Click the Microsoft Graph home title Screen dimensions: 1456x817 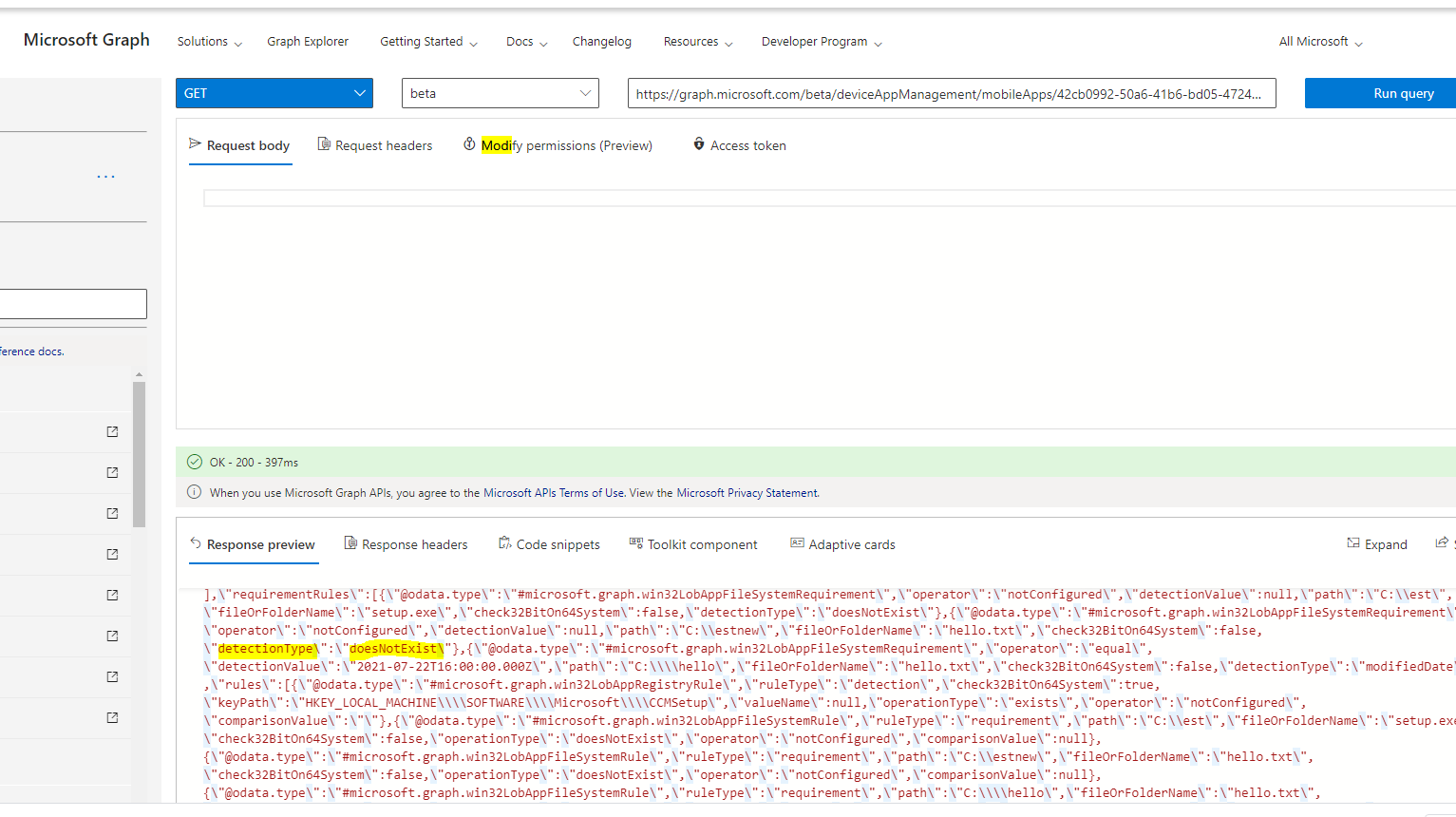pyautogui.click(x=86, y=40)
